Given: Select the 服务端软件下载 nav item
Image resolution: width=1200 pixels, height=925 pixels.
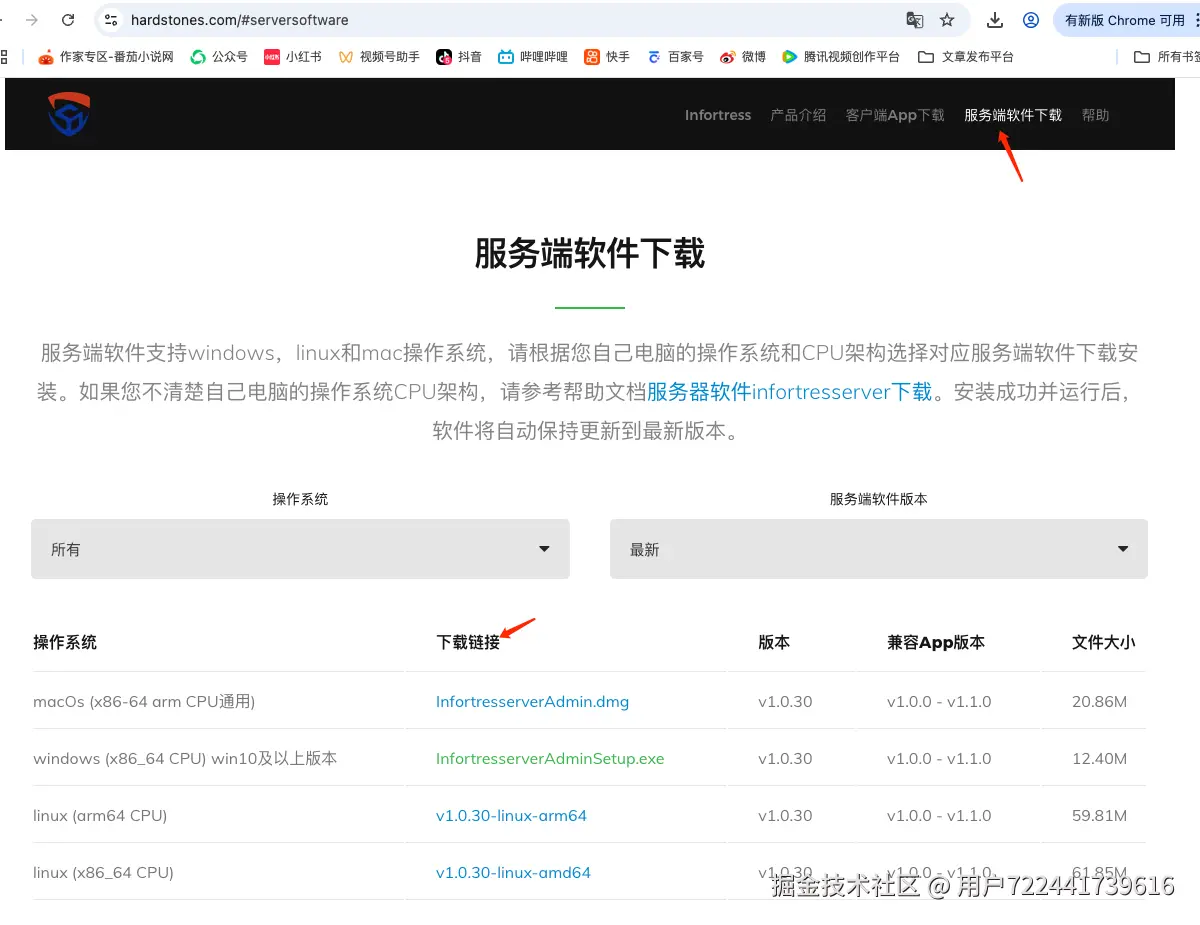Looking at the screenshot, I should [x=1013, y=115].
